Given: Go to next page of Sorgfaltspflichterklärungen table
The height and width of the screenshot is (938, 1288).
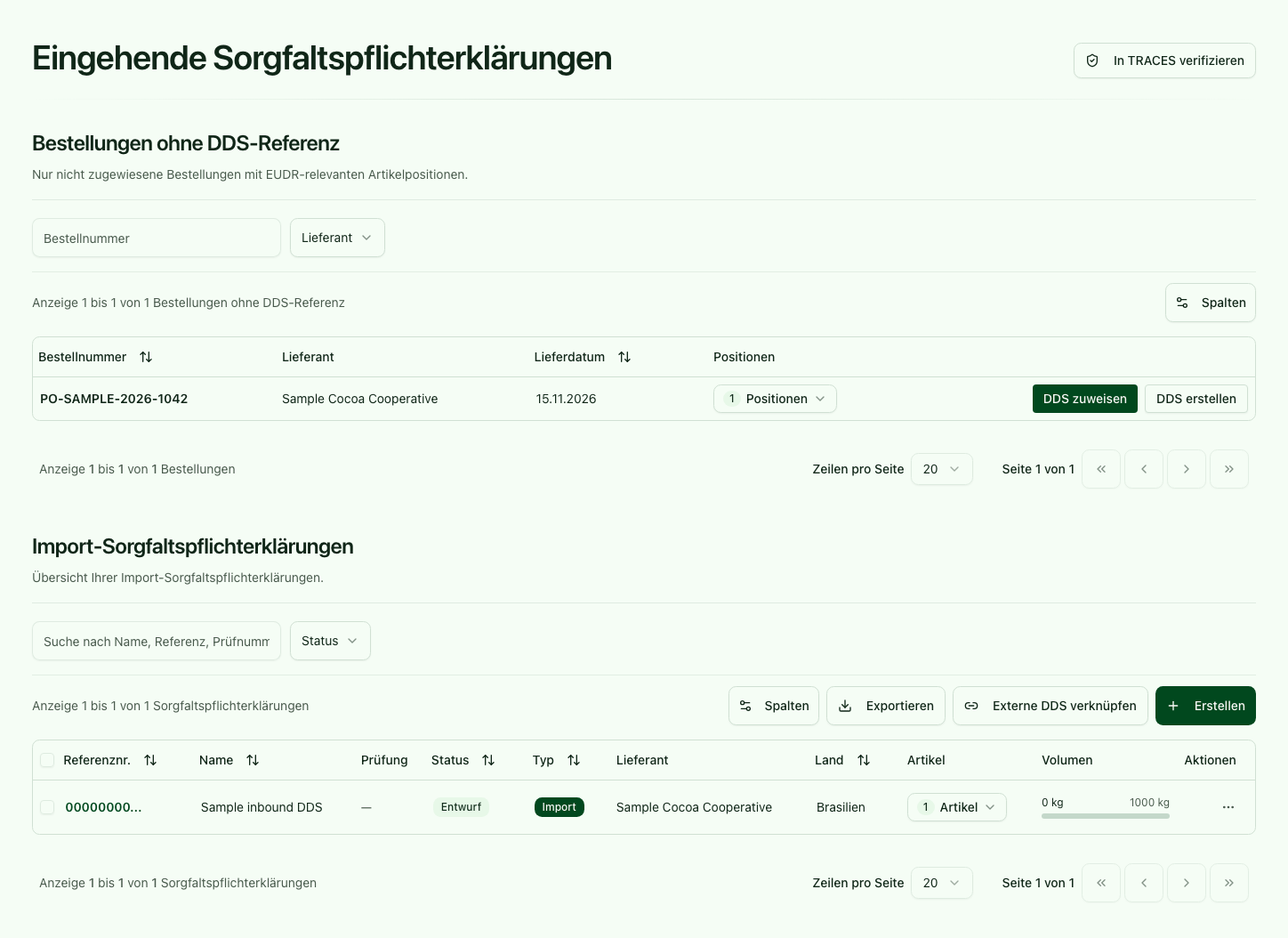Looking at the screenshot, I should [x=1187, y=883].
